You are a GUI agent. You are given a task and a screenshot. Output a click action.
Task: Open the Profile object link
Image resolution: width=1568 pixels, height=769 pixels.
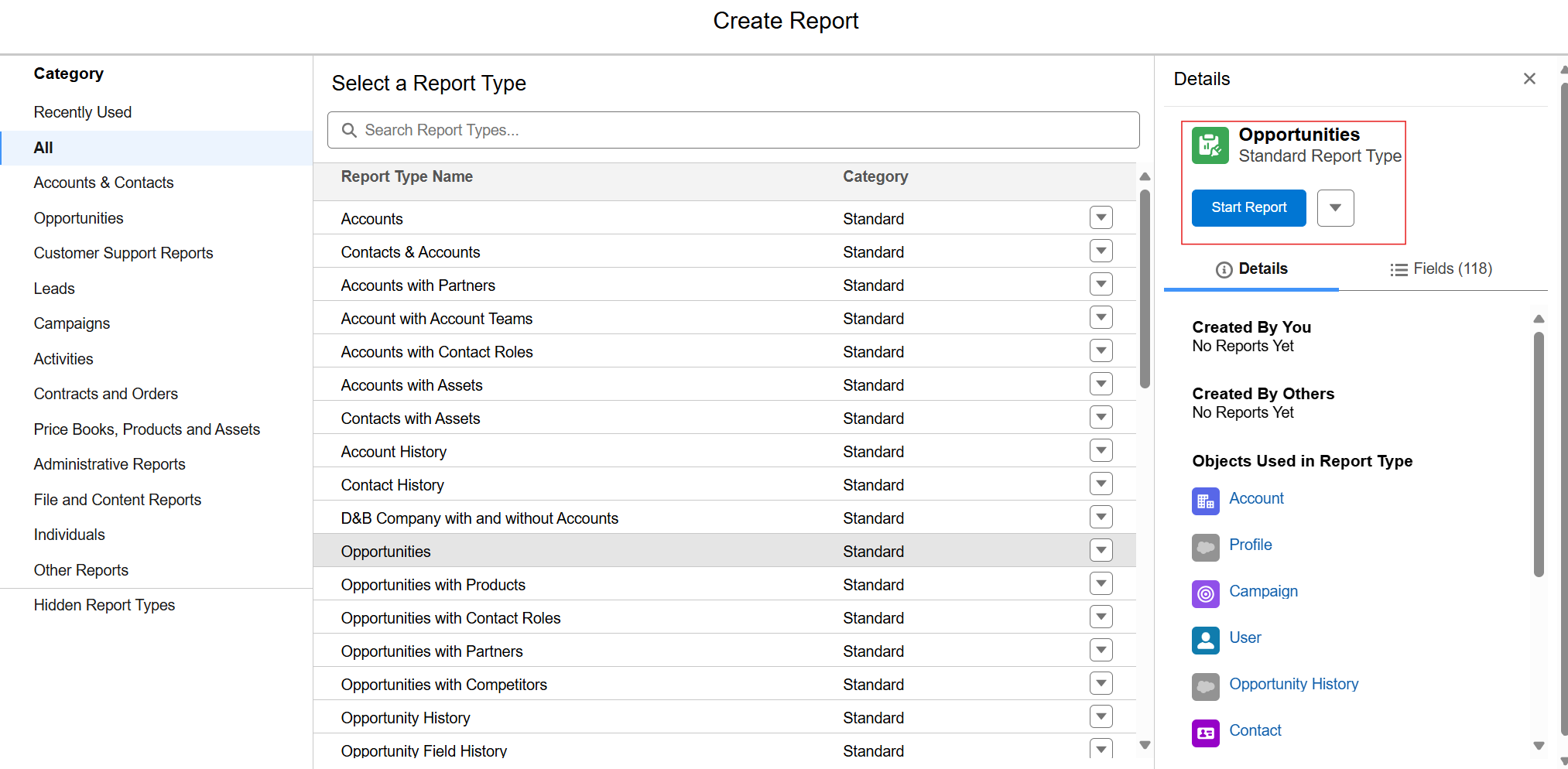tap(1250, 545)
